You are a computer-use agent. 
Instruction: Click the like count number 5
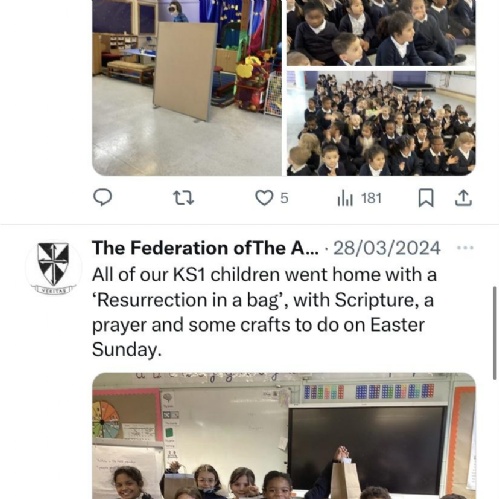tap(284, 198)
